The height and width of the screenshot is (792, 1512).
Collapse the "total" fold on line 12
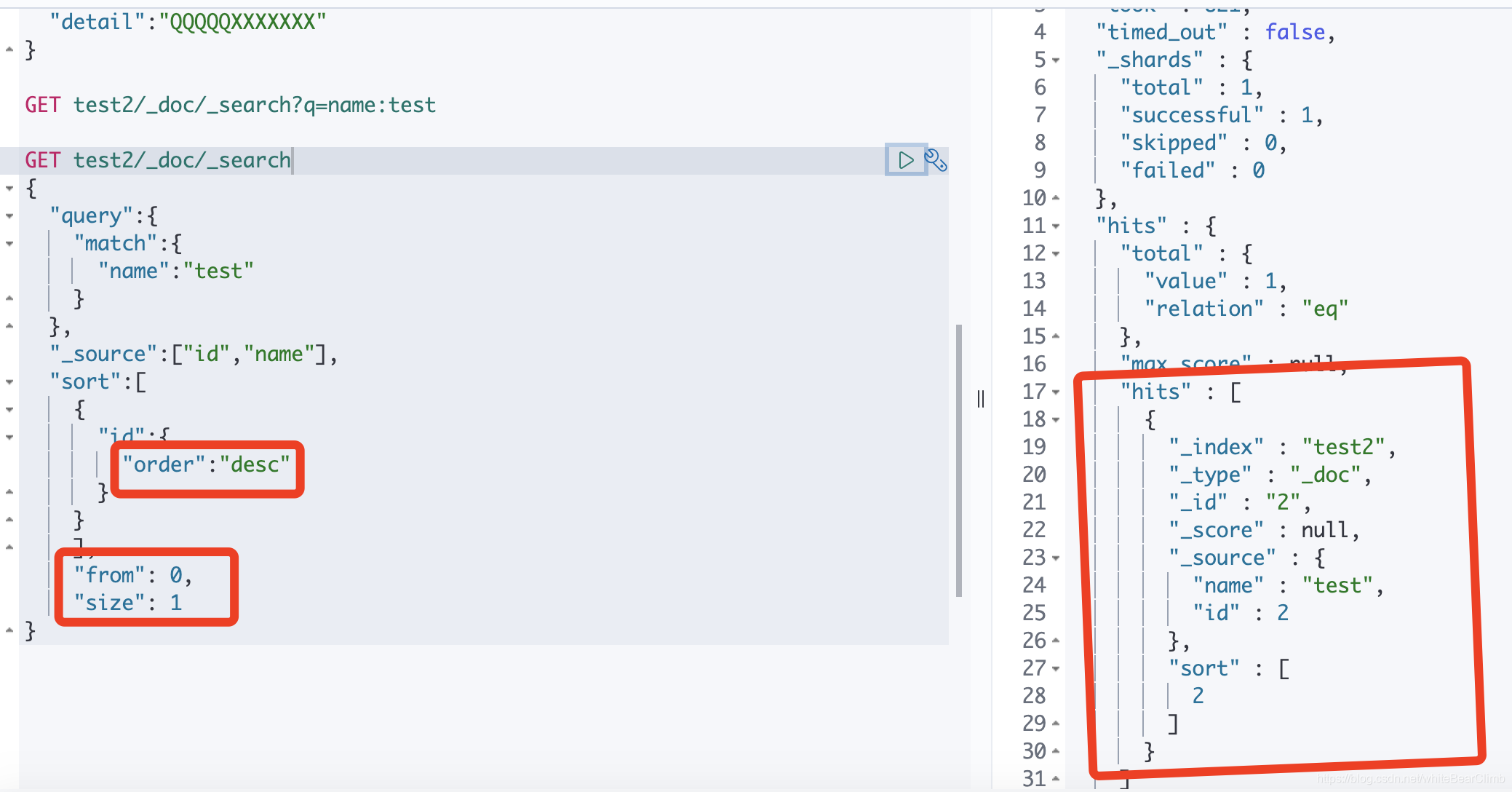click(x=1056, y=254)
